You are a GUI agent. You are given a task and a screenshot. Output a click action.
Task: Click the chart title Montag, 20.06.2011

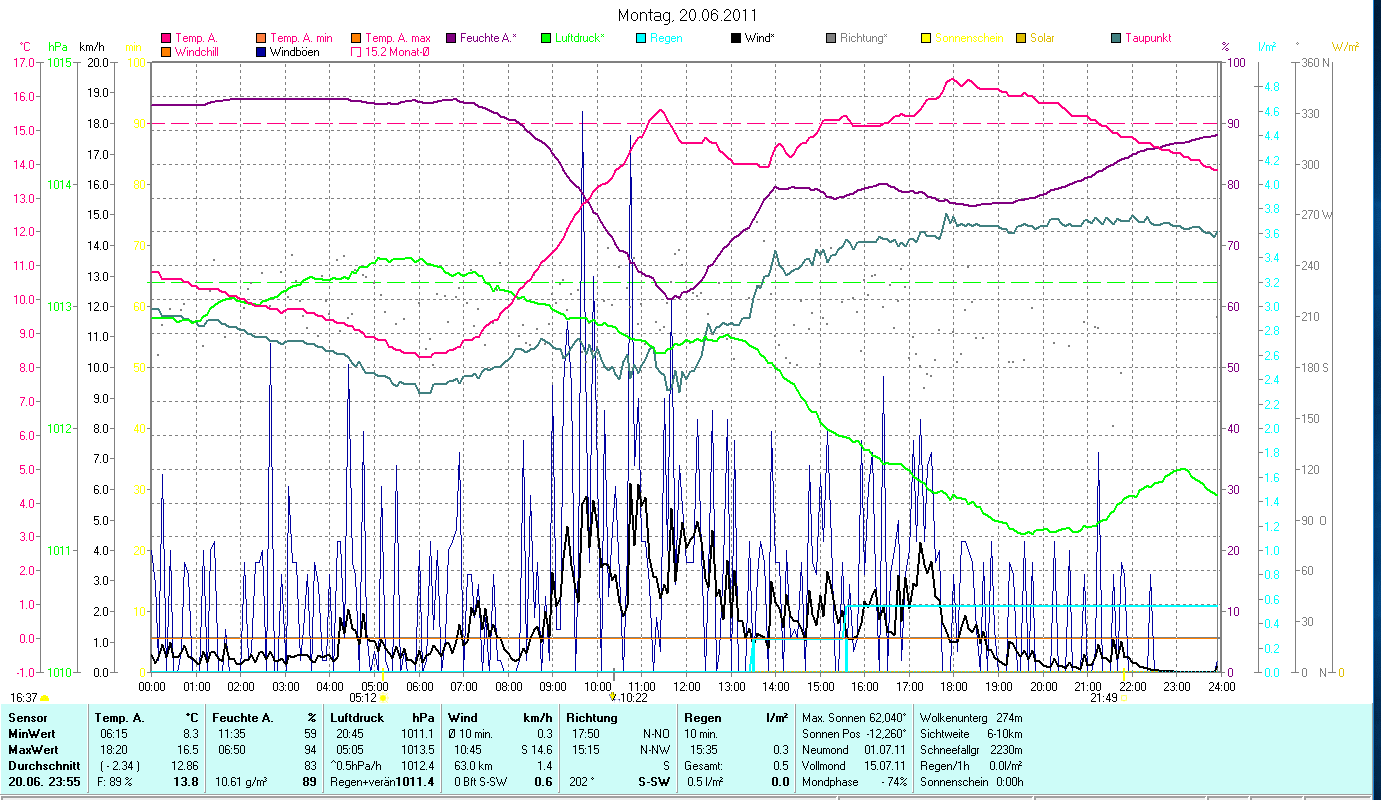pyautogui.click(x=687, y=15)
